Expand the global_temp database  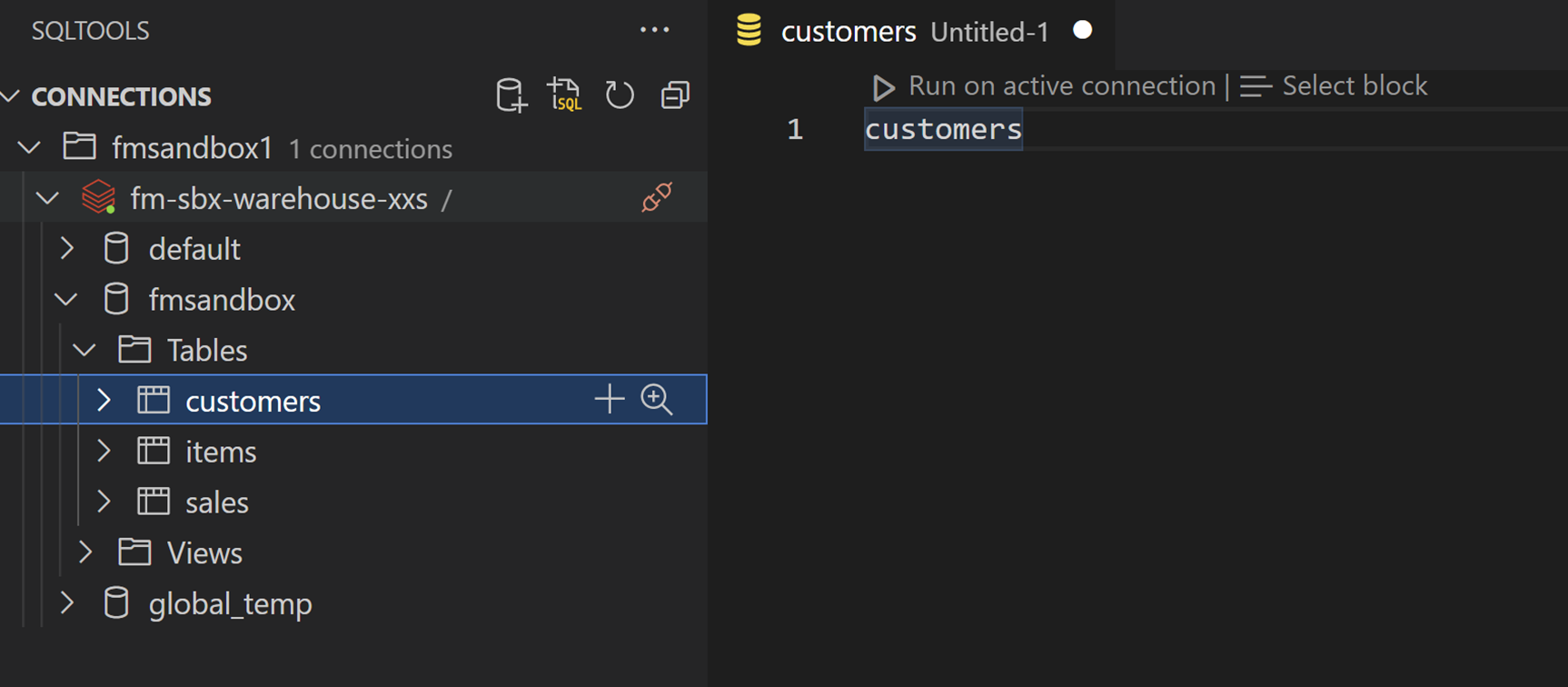coord(67,602)
